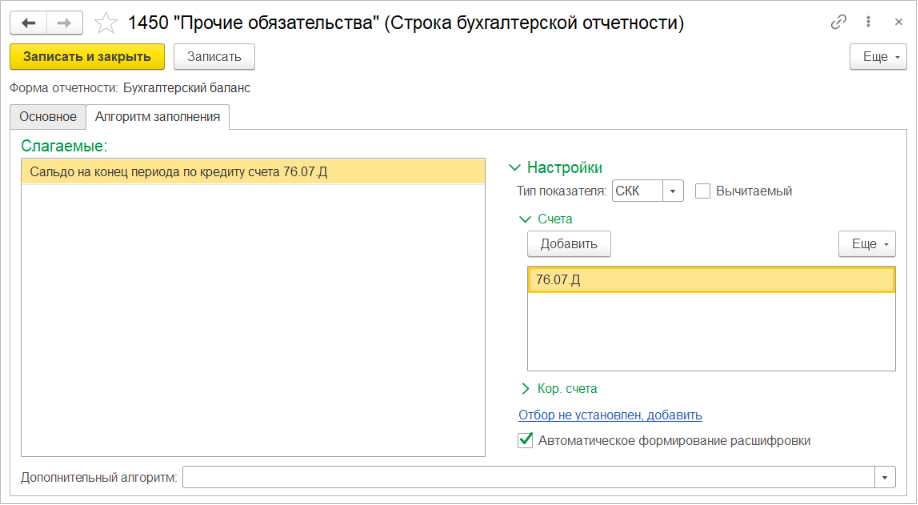Switch to the Основное tab
This screenshot has width=918, height=505.
click(48, 117)
